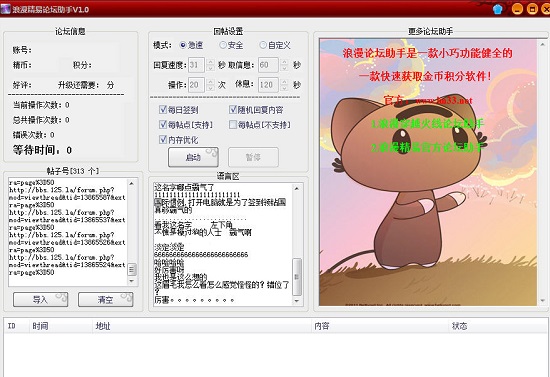Screen dimensions: 550x377
Task: Click down arrow of 帖子号 list scrollbar
Action: [132, 281]
